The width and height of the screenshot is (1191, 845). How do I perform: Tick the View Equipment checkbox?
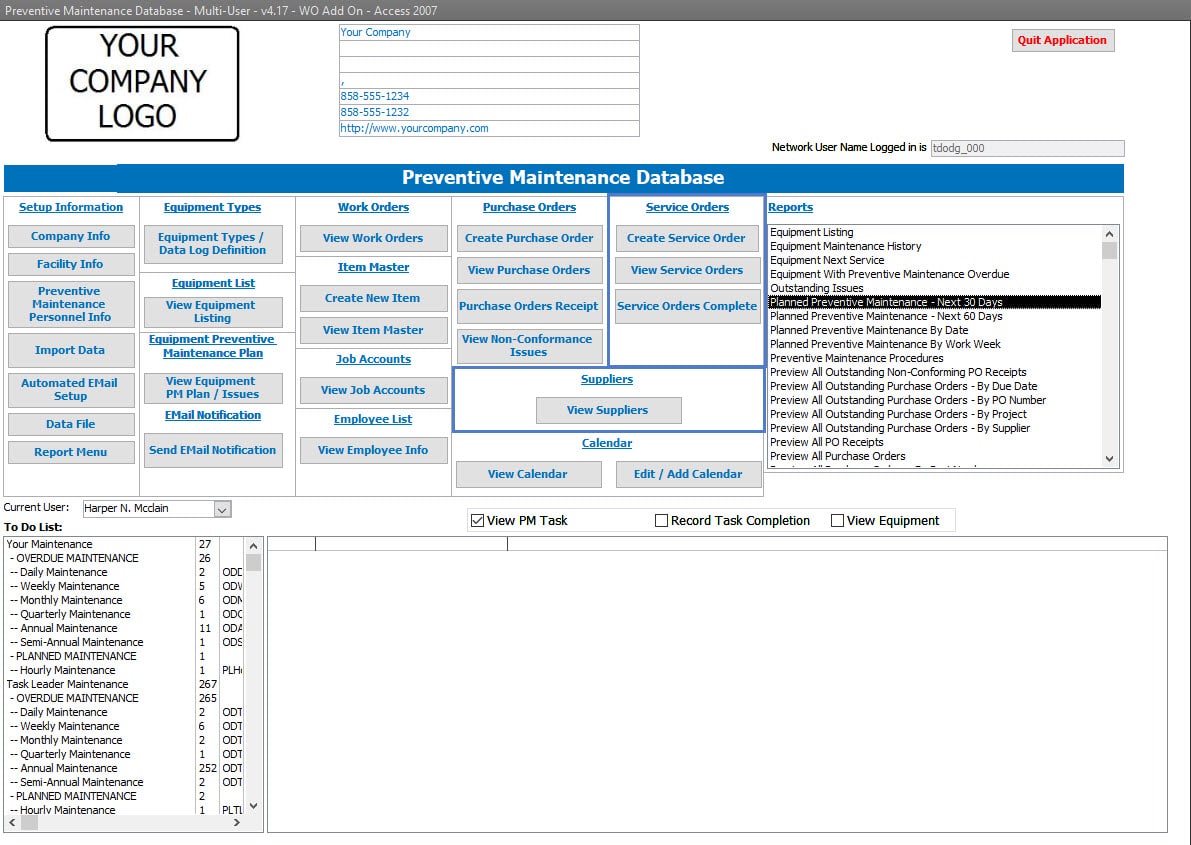click(838, 521)
